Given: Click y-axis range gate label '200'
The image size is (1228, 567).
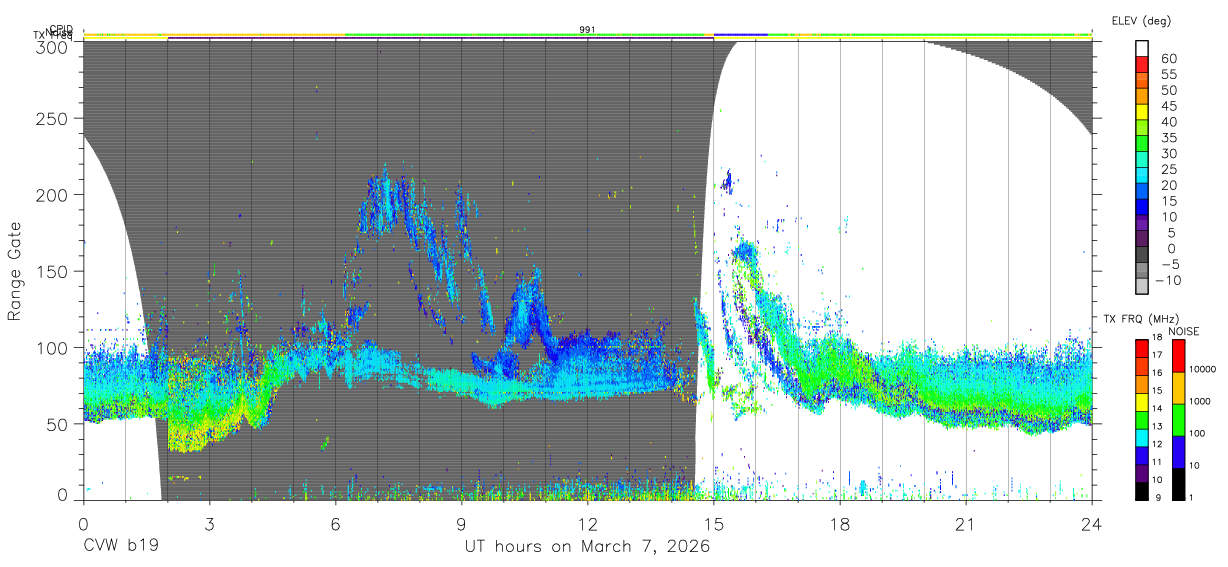Looking at the screenshot, I should tap(53, 195).
